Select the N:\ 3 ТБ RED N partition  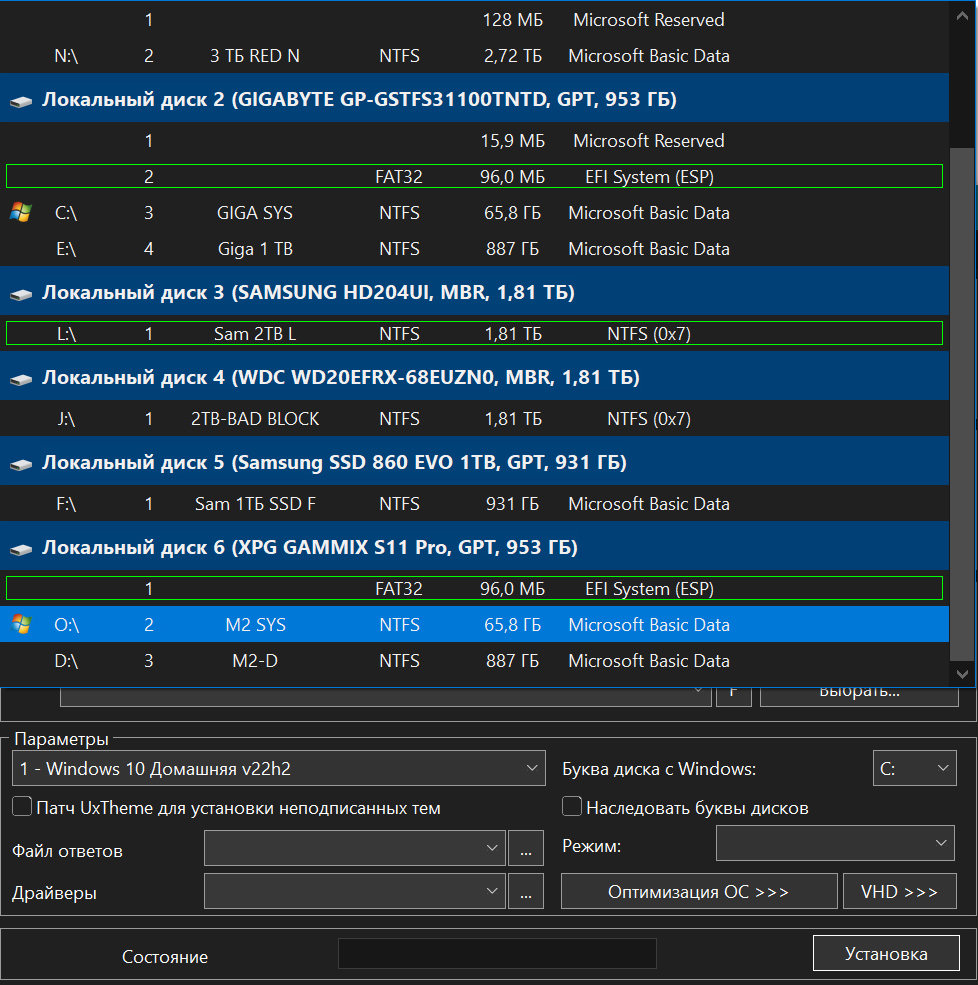click(474, 56)
